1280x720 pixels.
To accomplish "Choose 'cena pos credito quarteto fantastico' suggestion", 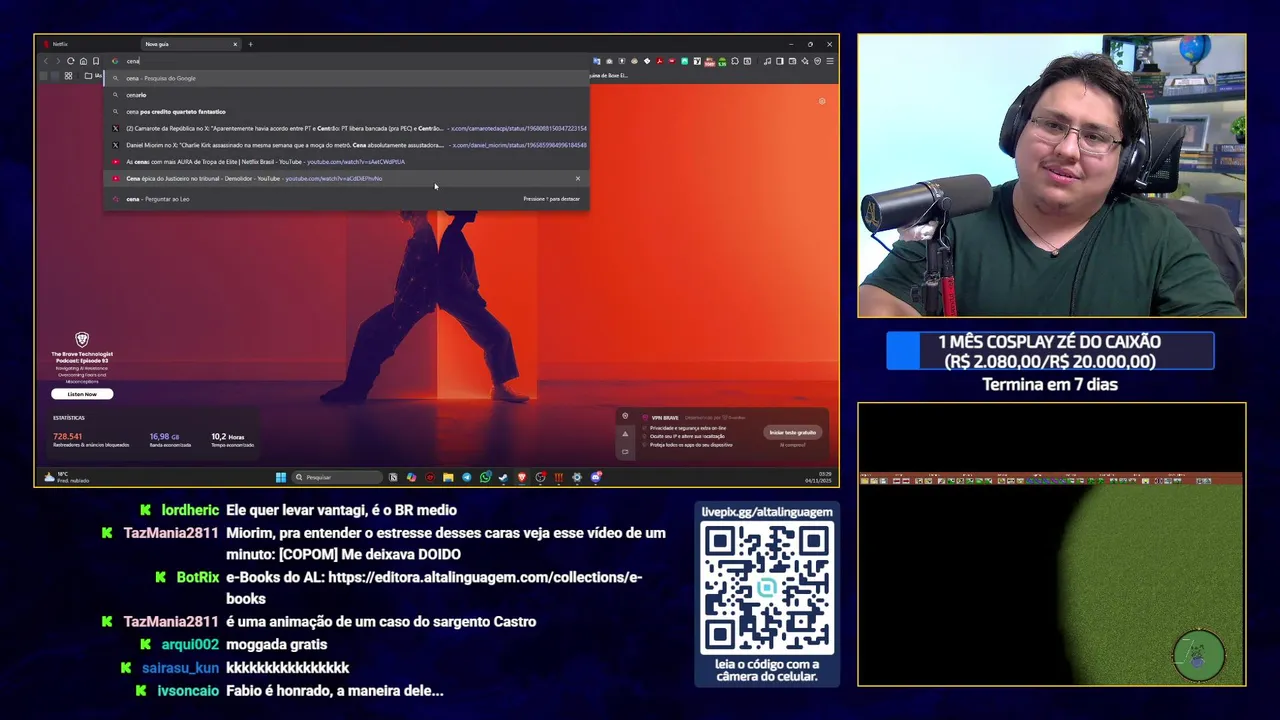I will pos(347,112).
